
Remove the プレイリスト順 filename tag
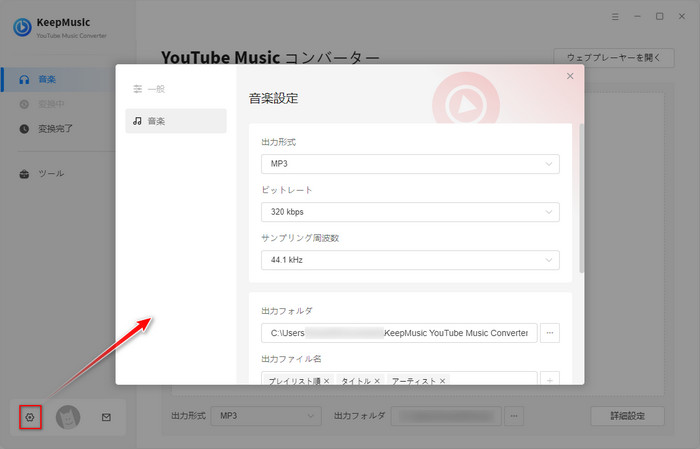coord(327,381)
